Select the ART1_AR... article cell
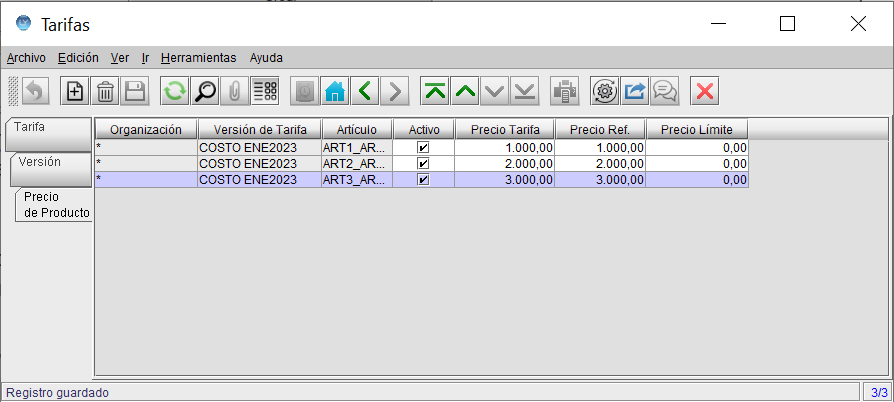The image size is (894, 402). (357, 148)
